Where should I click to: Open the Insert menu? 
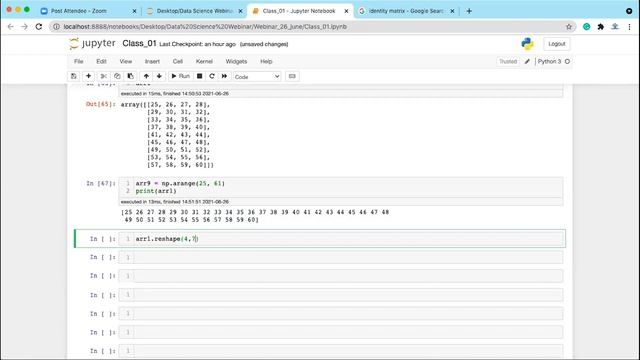[x=152, y=62]
